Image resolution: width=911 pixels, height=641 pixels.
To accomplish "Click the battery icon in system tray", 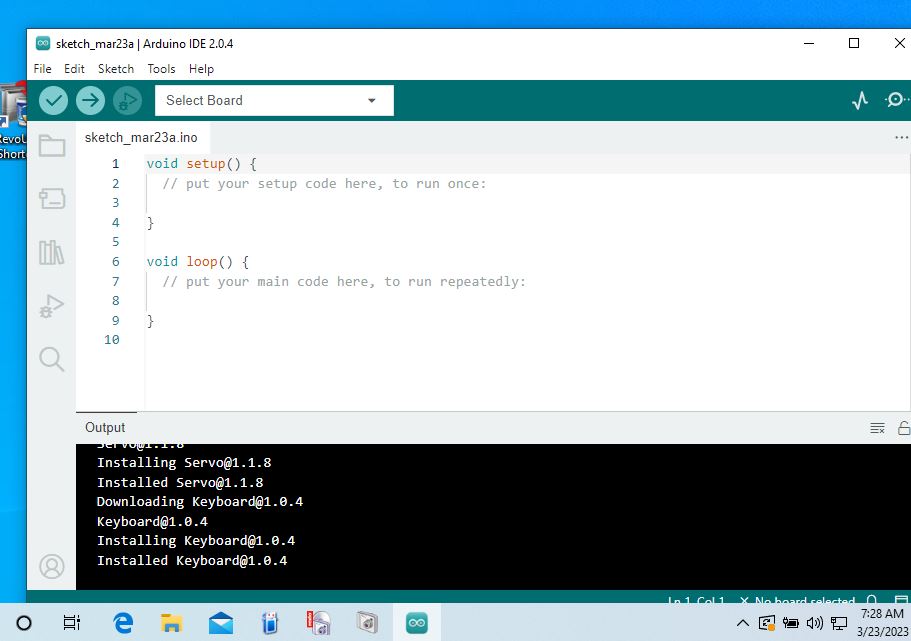I will pyautogui.click(x=791, y=624).
